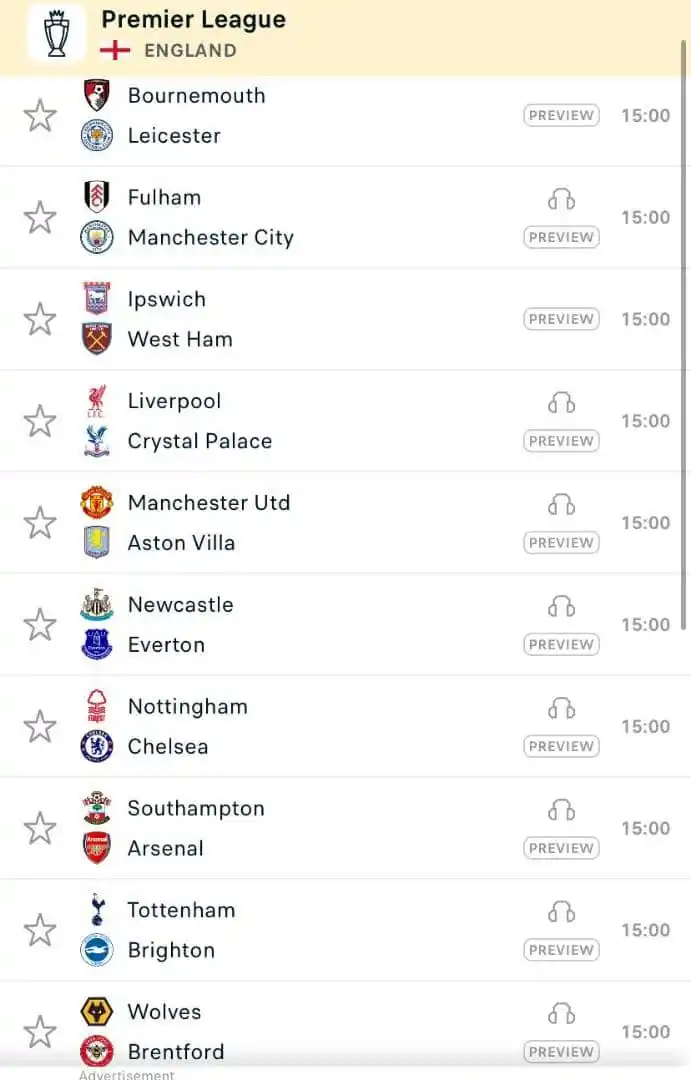Screen dimensions: 691x1080
Task: Click the headphones icon for Wolves vs Brentford
Action: point(561,1014)
